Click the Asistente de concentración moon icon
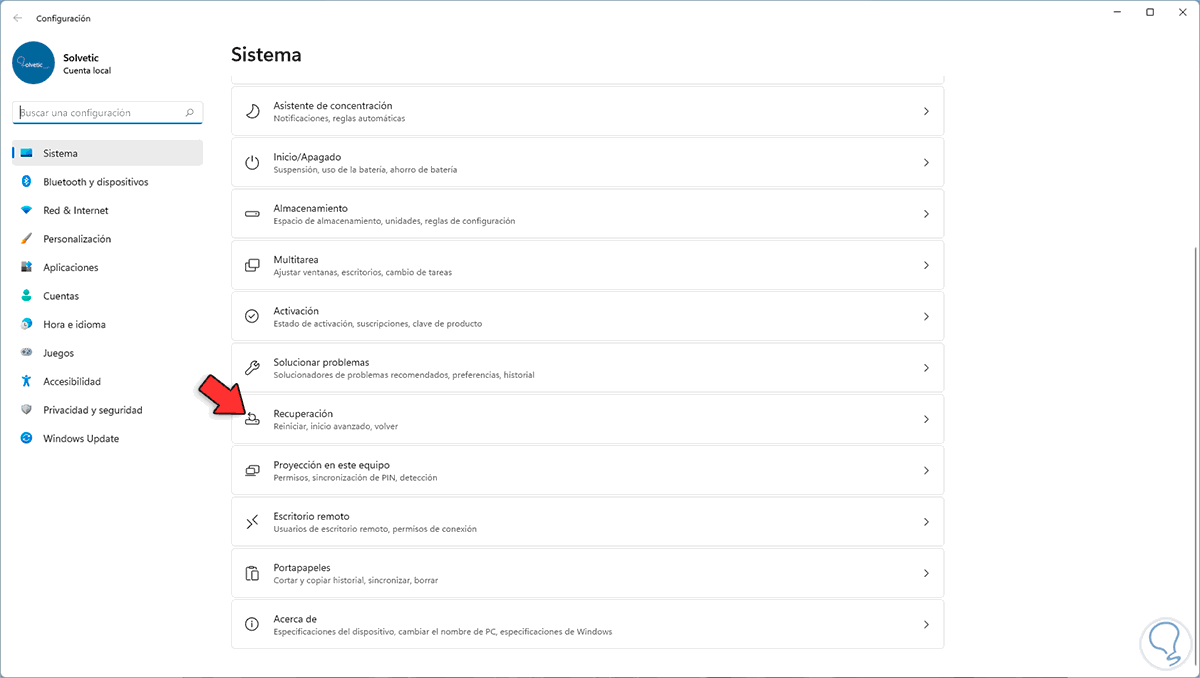 point(253,111)
